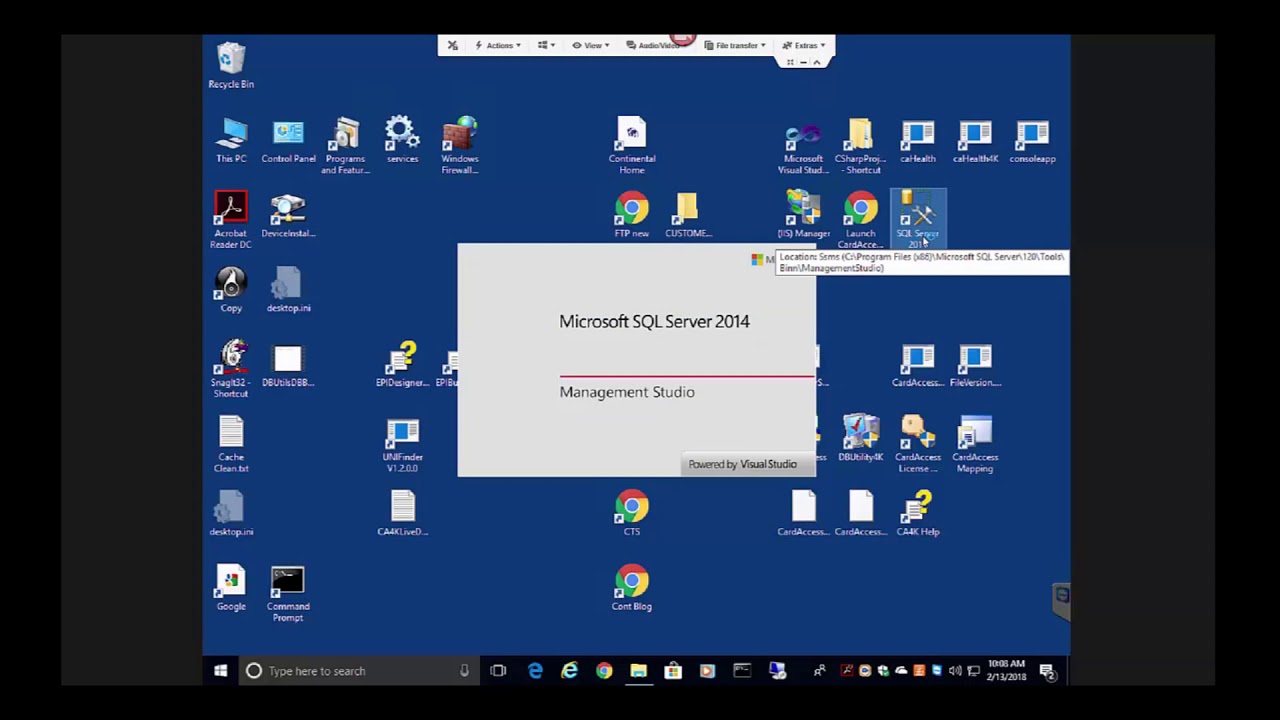Open File Explorer from taskbar
Image resolution: width=1280 pixels, height=720 pixels.
tap(638, 671)
